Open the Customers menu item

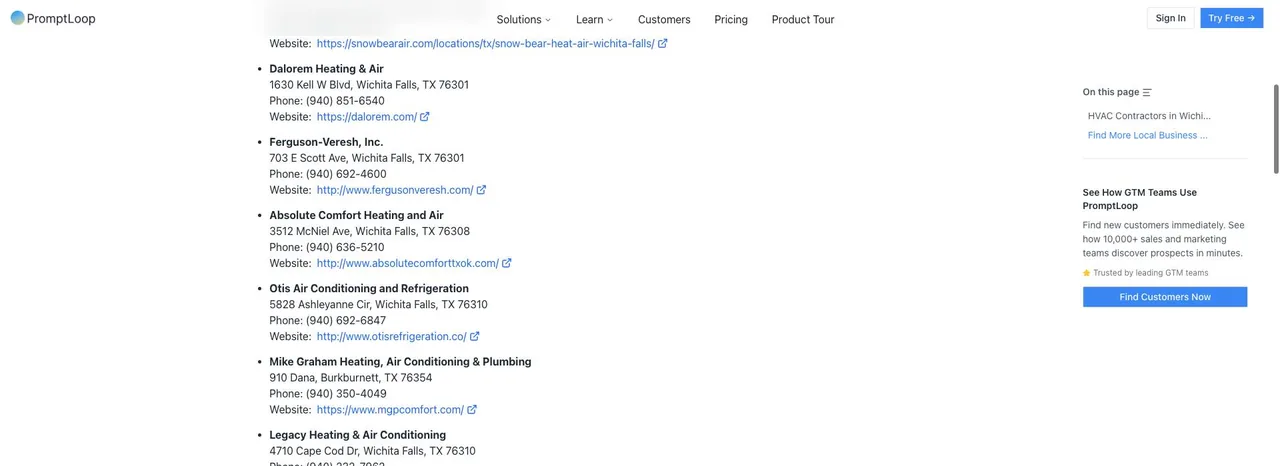pyautogui.click(x=664, y=19)
